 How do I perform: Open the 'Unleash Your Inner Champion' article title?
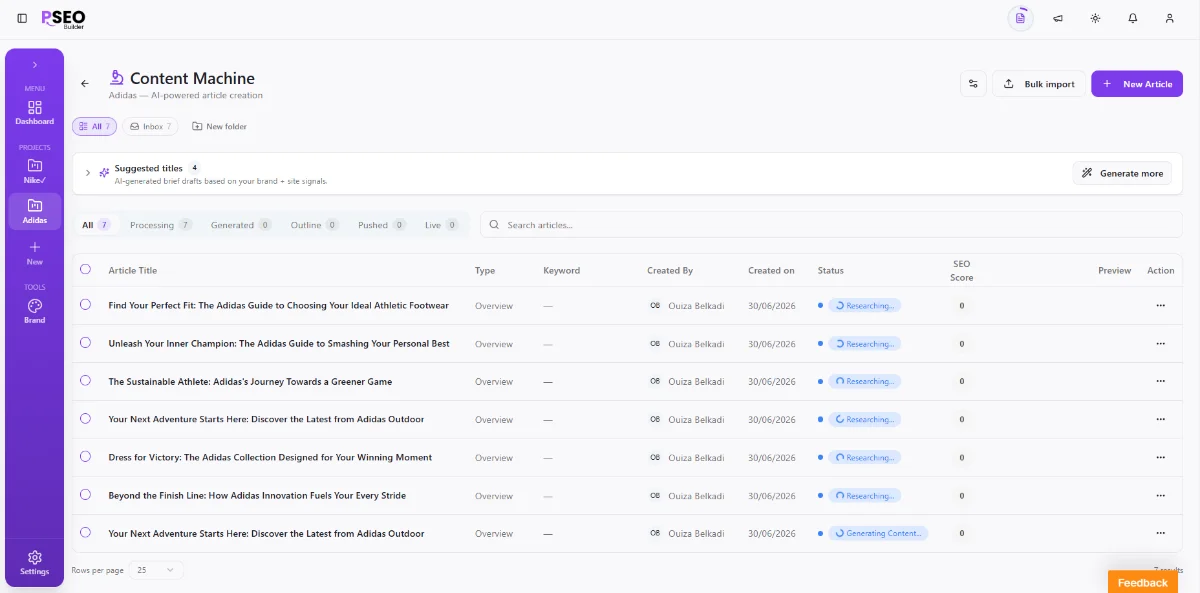(279, 344)
